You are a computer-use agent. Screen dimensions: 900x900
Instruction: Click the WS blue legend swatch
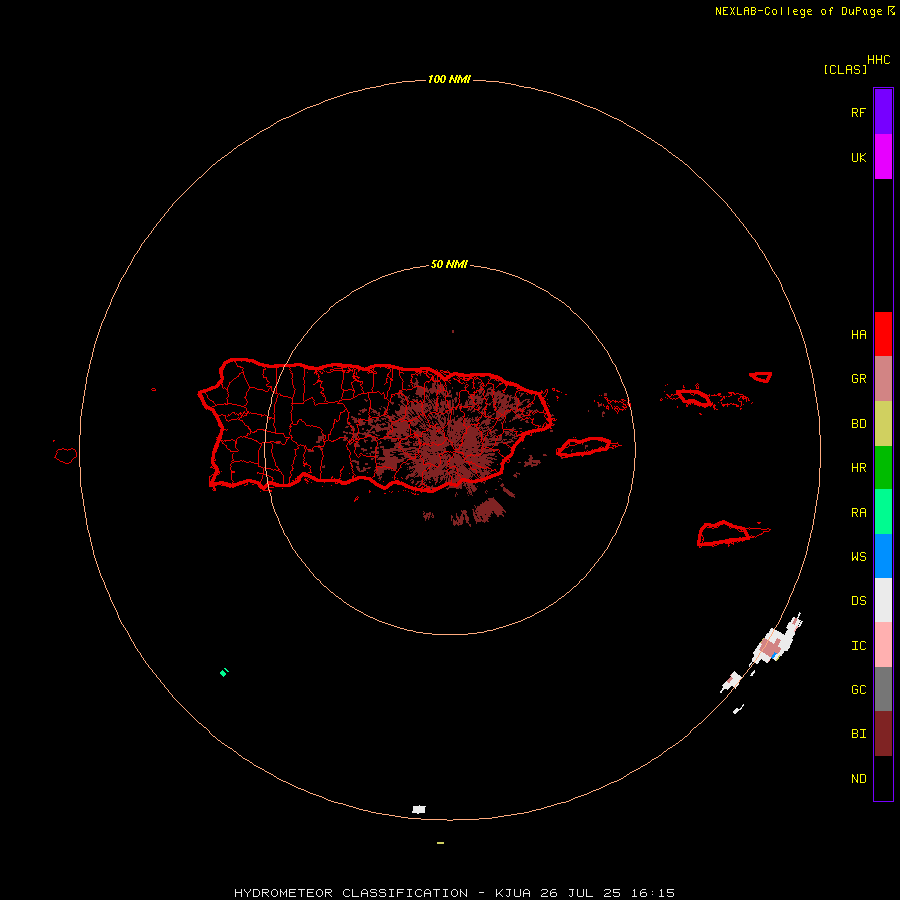coord(883,556)
